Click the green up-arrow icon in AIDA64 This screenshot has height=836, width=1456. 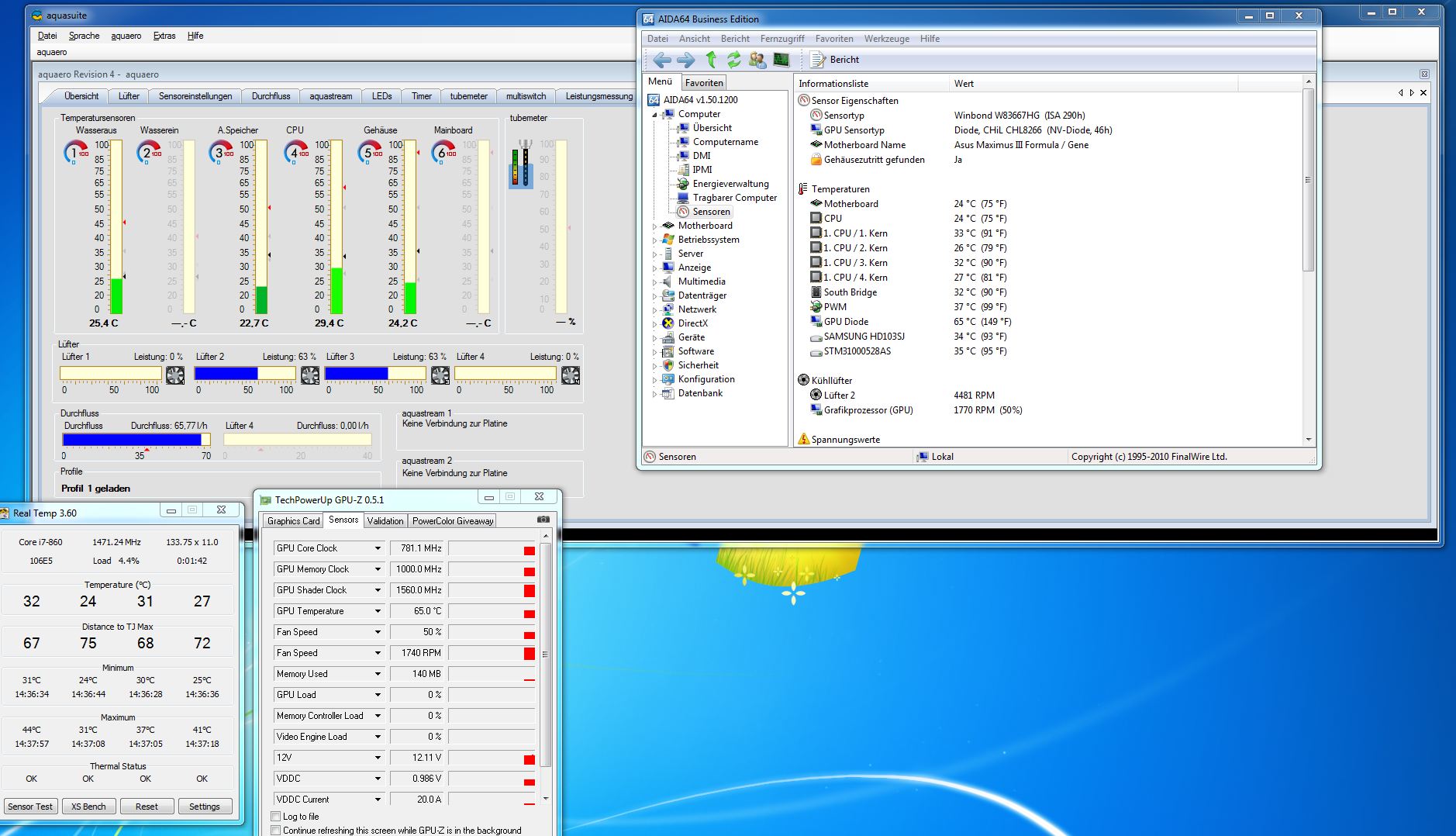(711, 60)
